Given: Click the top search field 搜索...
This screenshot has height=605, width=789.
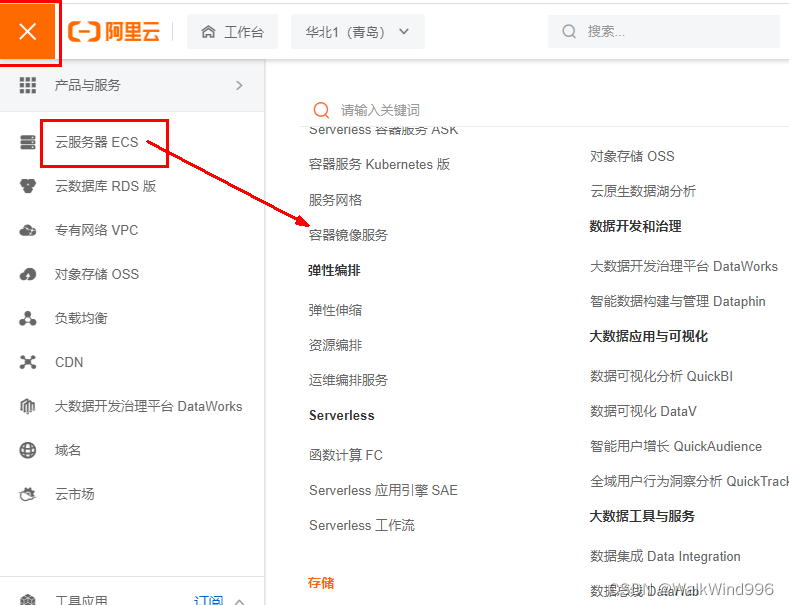Looking at the screenshot, I should click(664, 31).
